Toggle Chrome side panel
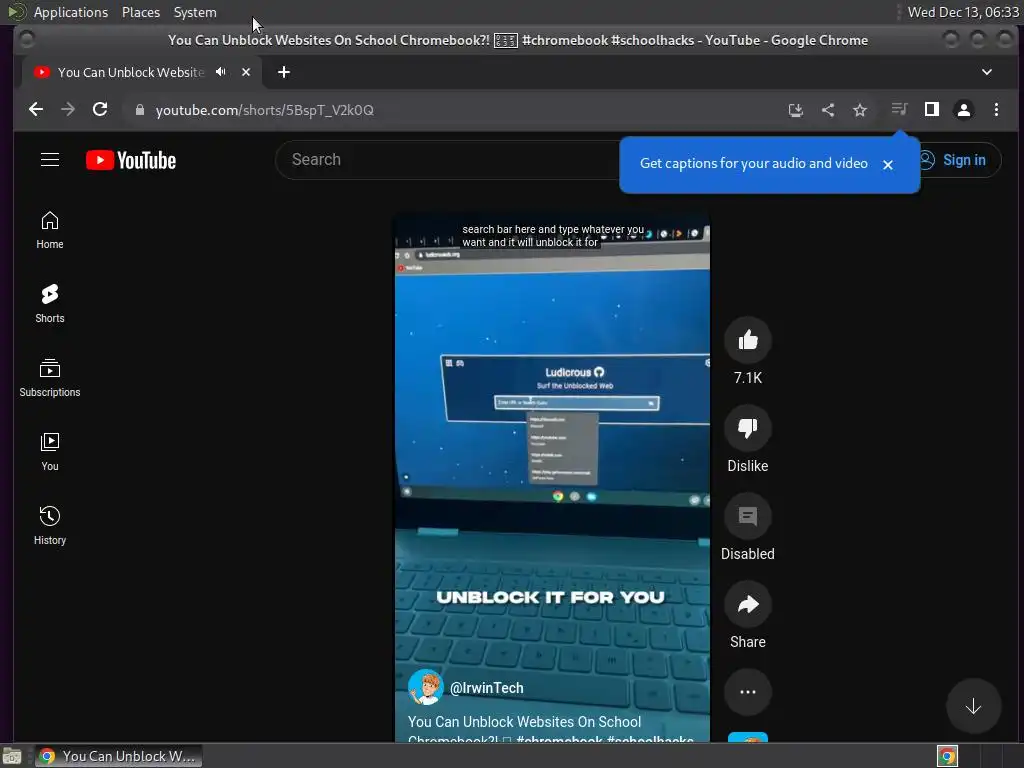This screenshot has height=768, width=1024. coord(932,110)
